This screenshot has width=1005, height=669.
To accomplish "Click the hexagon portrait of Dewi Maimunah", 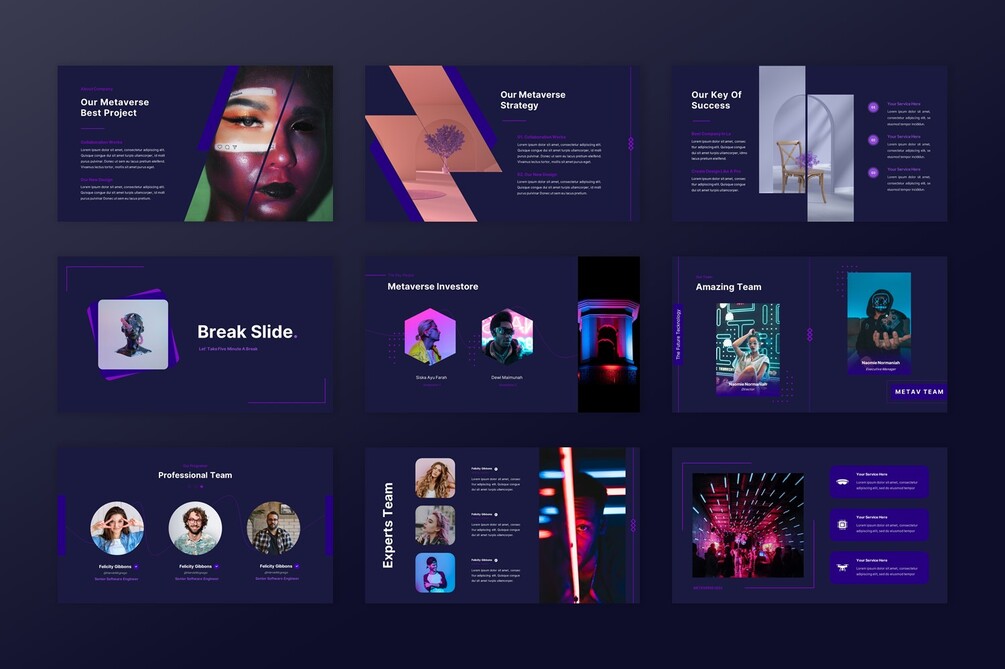I will 507,336.
